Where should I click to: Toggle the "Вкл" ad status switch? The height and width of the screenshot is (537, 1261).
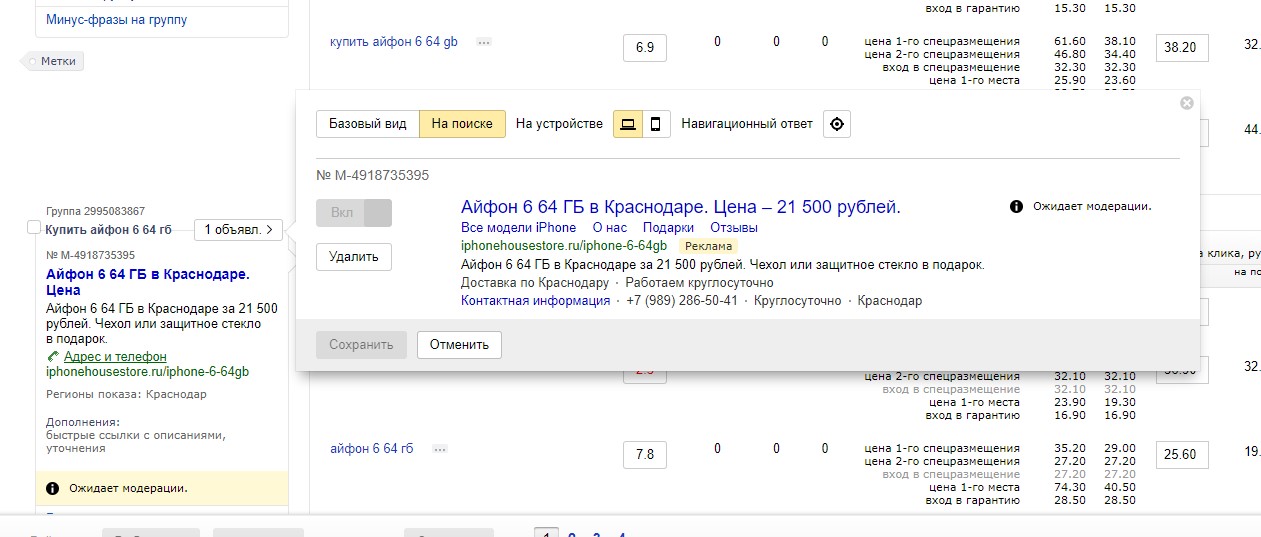354,213
